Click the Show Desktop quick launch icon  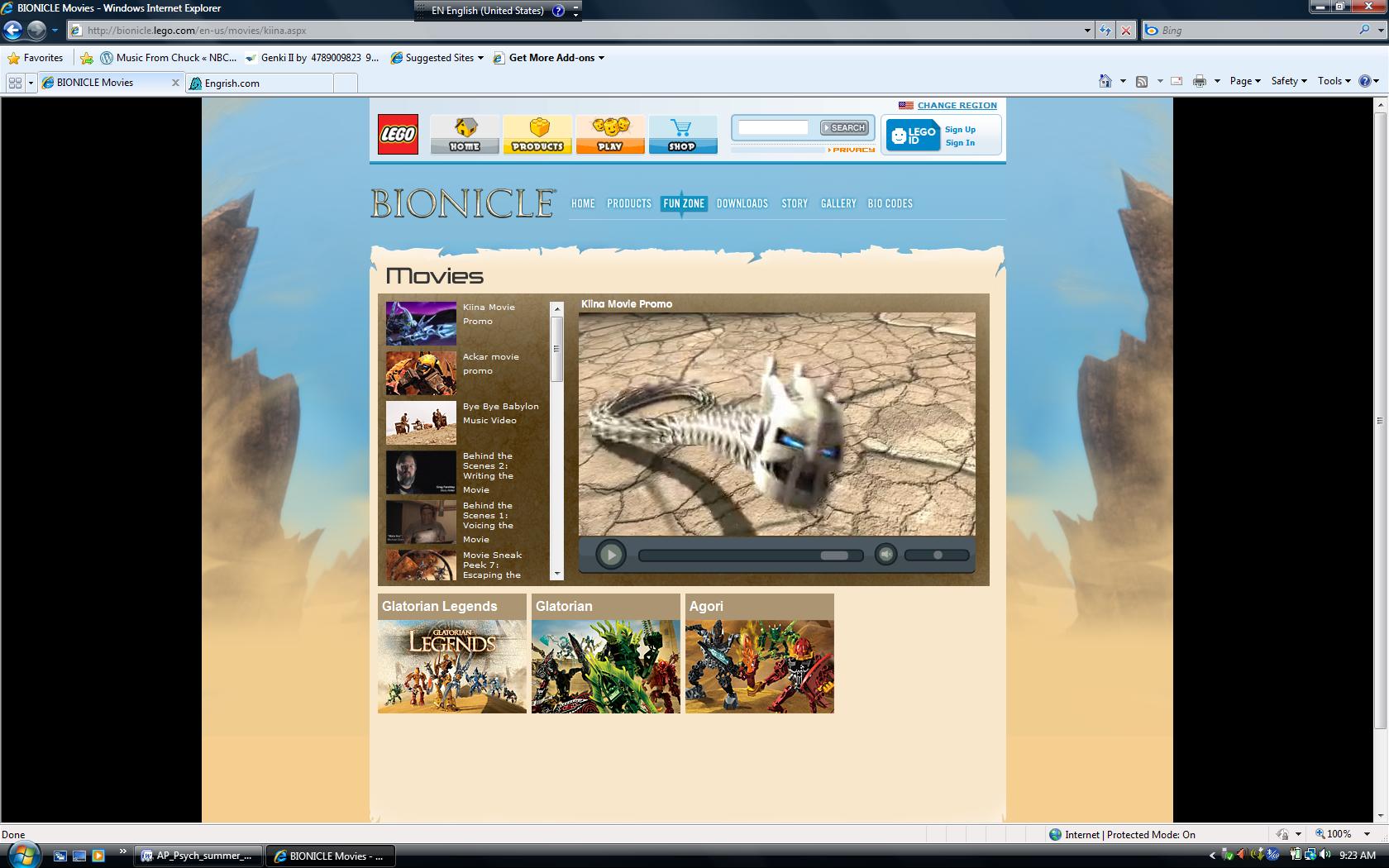(x=79, y=856)
